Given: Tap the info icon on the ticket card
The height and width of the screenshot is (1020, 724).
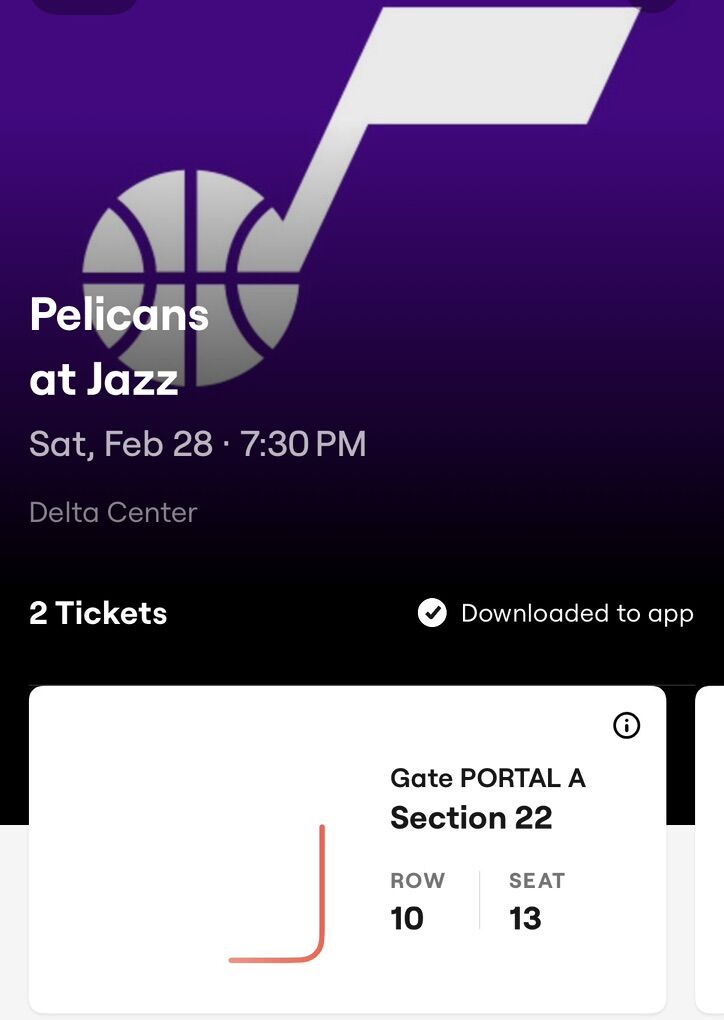Looking at the screenshot, I should (x=626, y=726).
